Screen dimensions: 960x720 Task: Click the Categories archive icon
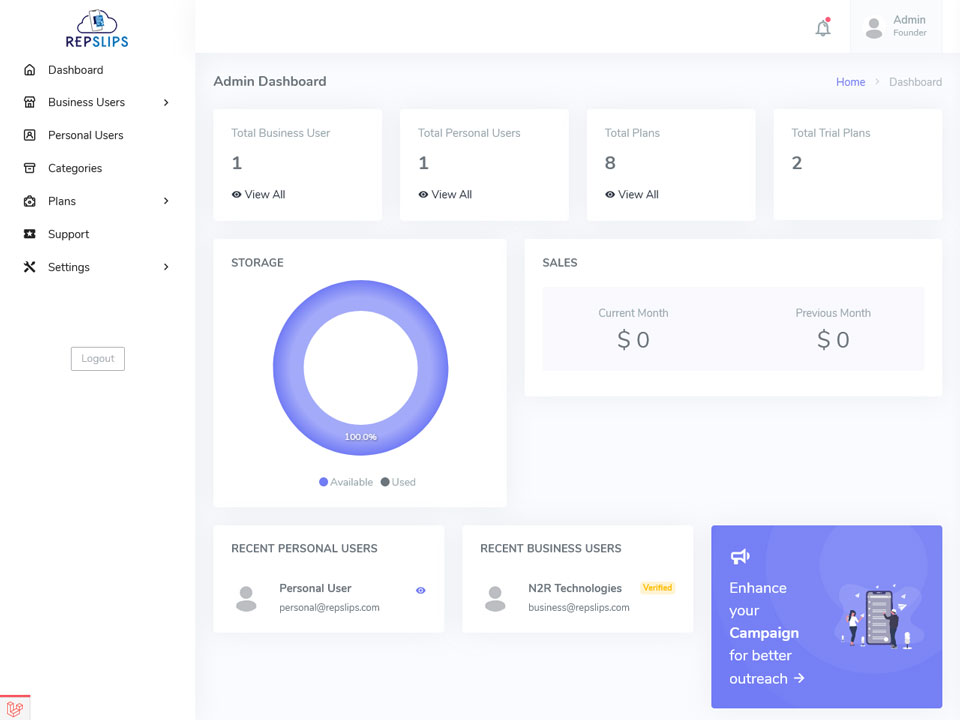pyautogui.click(x=29, y=168)
